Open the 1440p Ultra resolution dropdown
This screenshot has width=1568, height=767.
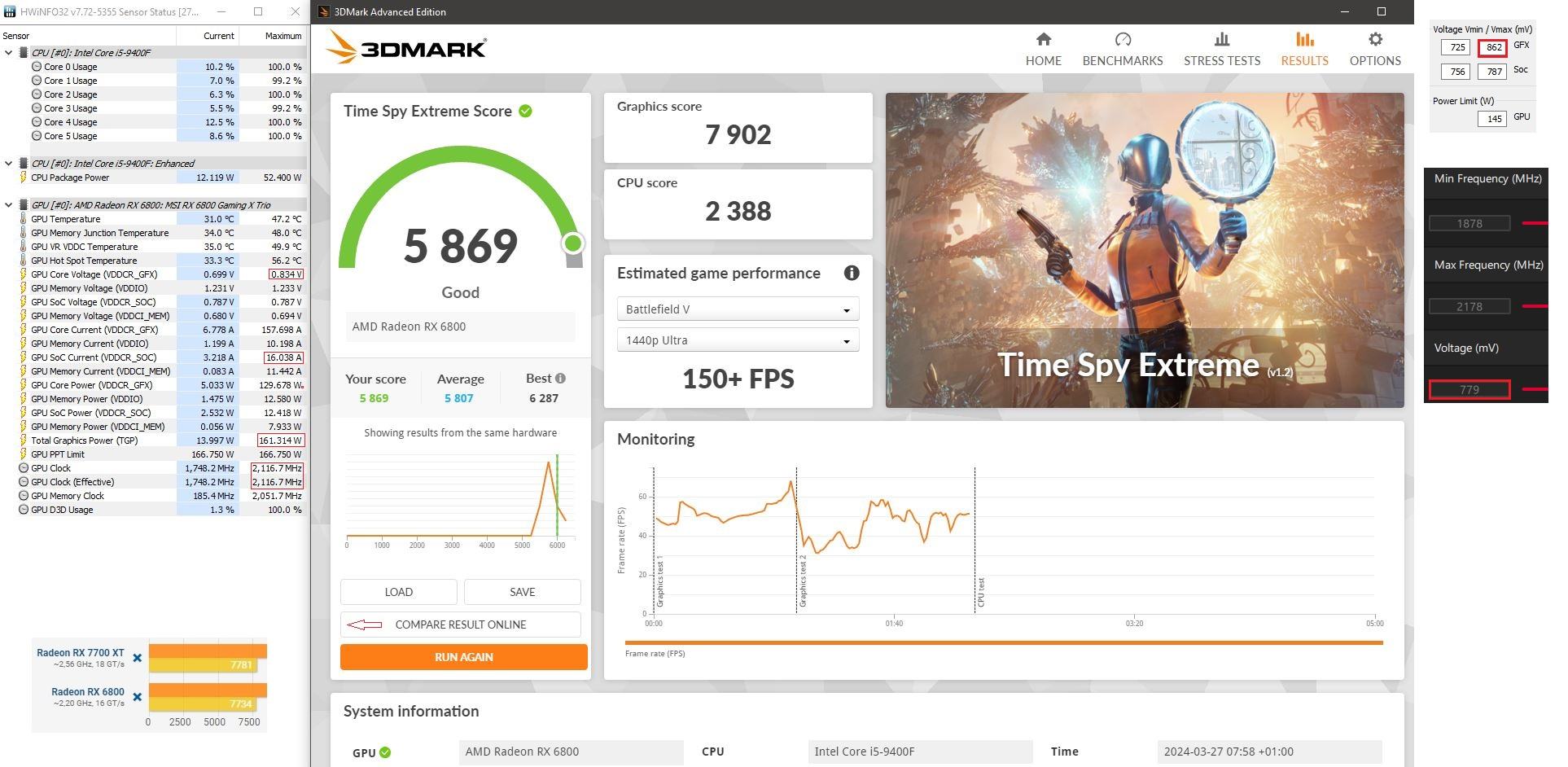point(738,340)
